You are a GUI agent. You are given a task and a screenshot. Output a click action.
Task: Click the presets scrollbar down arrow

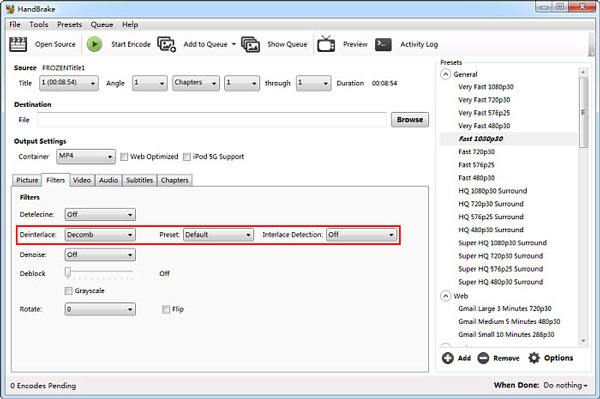coord(584,340)
